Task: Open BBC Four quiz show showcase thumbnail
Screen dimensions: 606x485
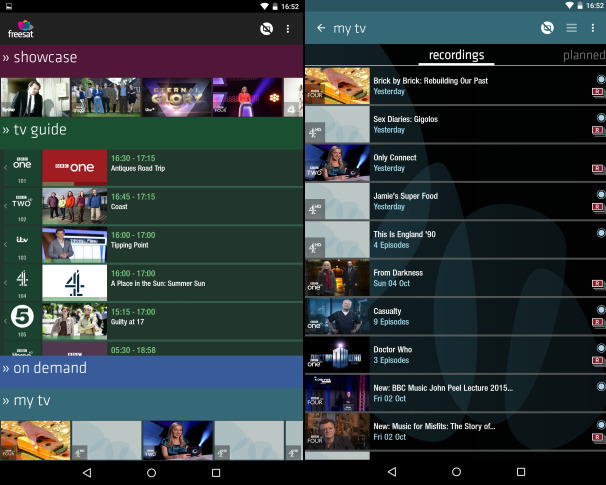Action: 247,97
